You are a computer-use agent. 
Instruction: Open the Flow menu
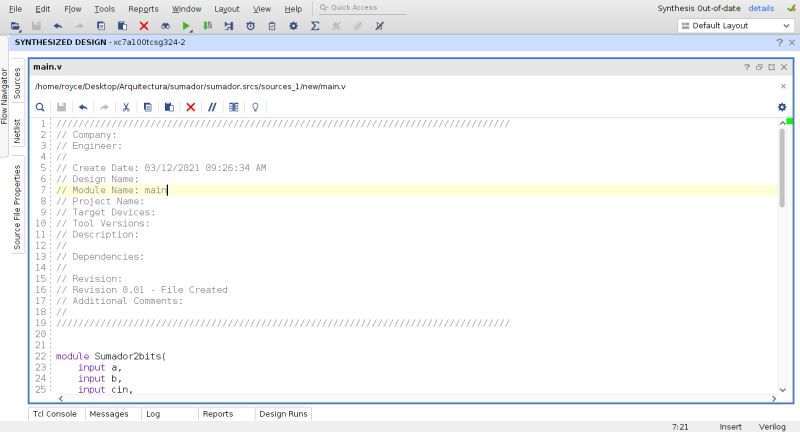72,9
